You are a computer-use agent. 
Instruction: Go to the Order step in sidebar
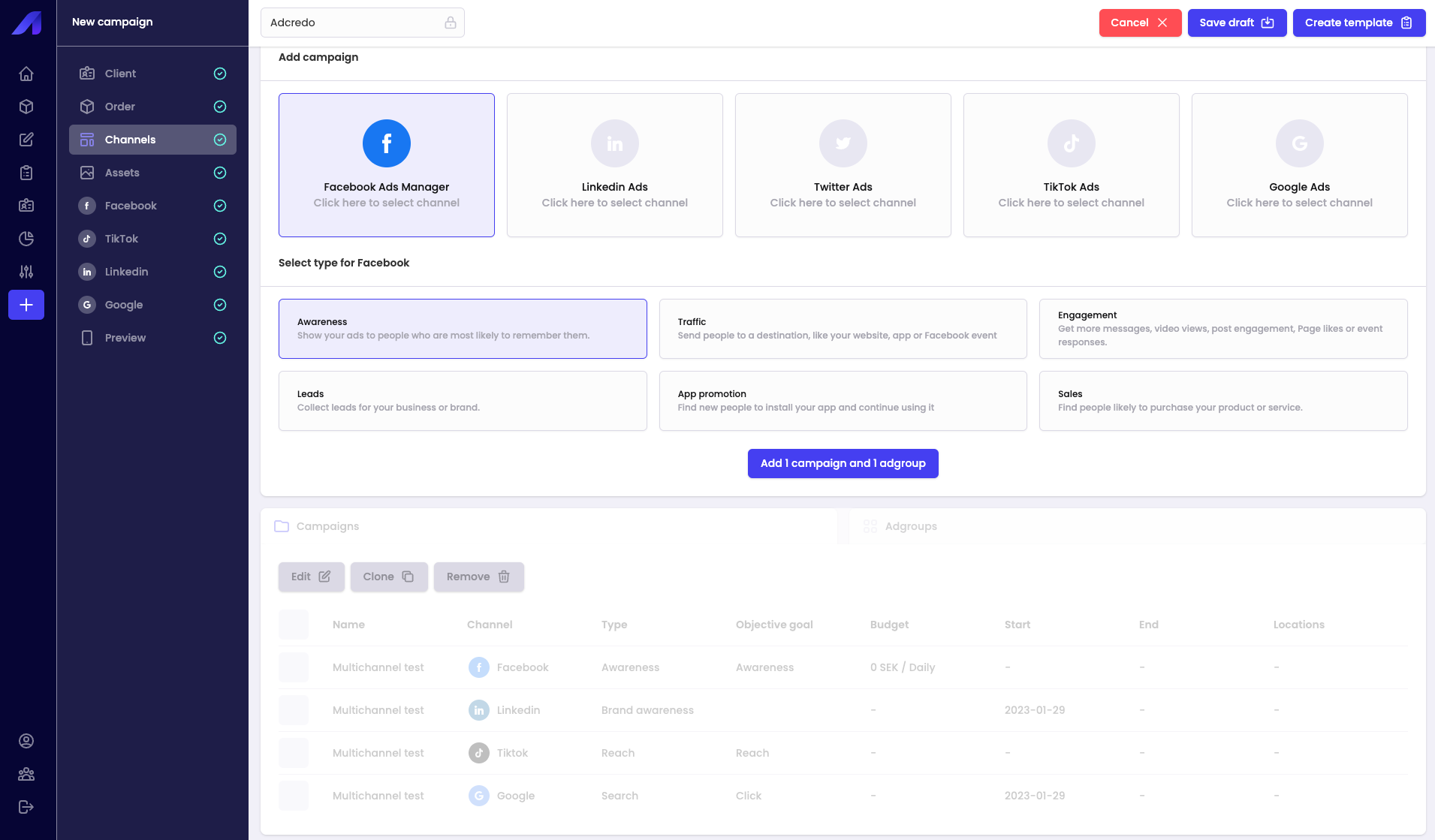(152, 107)
